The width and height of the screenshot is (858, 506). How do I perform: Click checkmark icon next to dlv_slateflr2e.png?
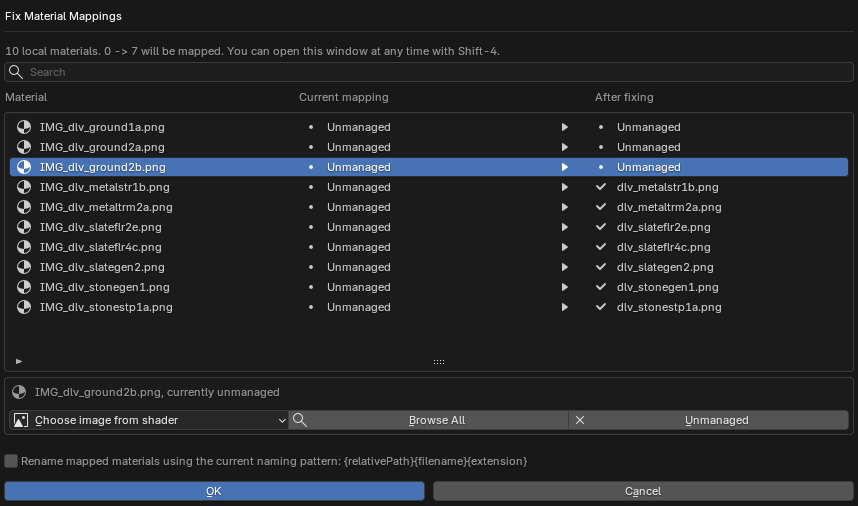[x=601, y=226]
